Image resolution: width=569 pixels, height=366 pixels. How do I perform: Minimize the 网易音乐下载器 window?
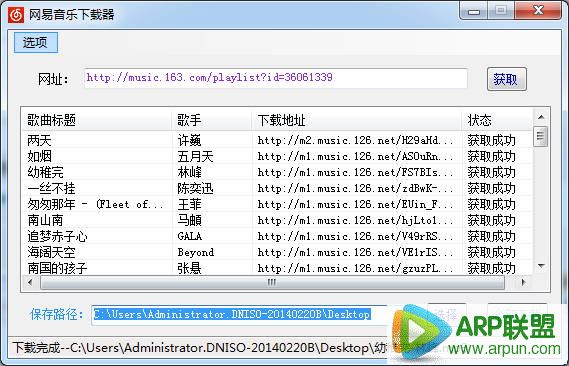[474, 11]
